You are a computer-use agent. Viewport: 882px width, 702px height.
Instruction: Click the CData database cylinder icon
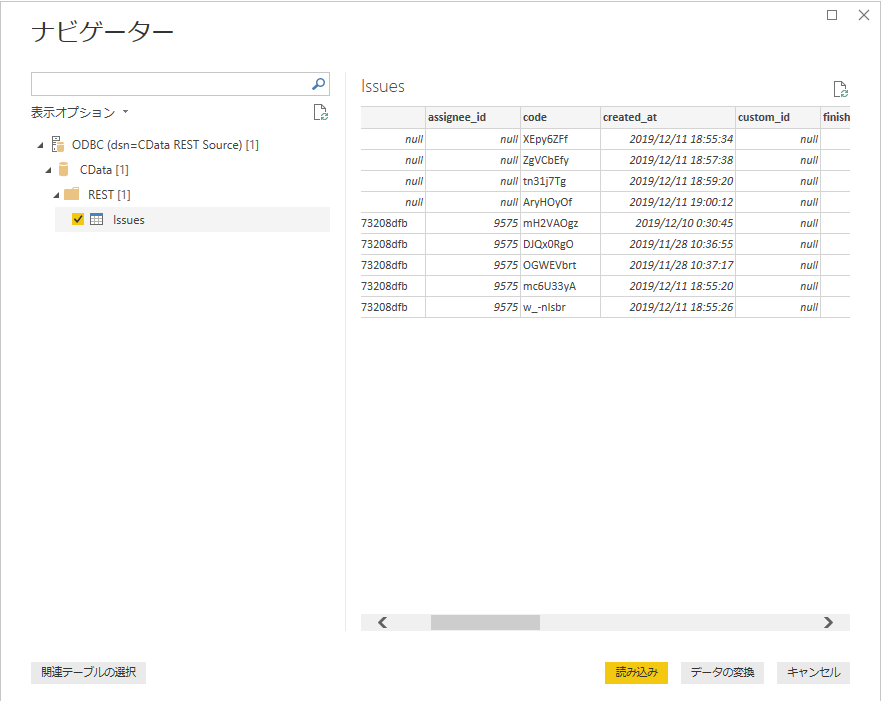pyautogui.click(x=64, y=169)
